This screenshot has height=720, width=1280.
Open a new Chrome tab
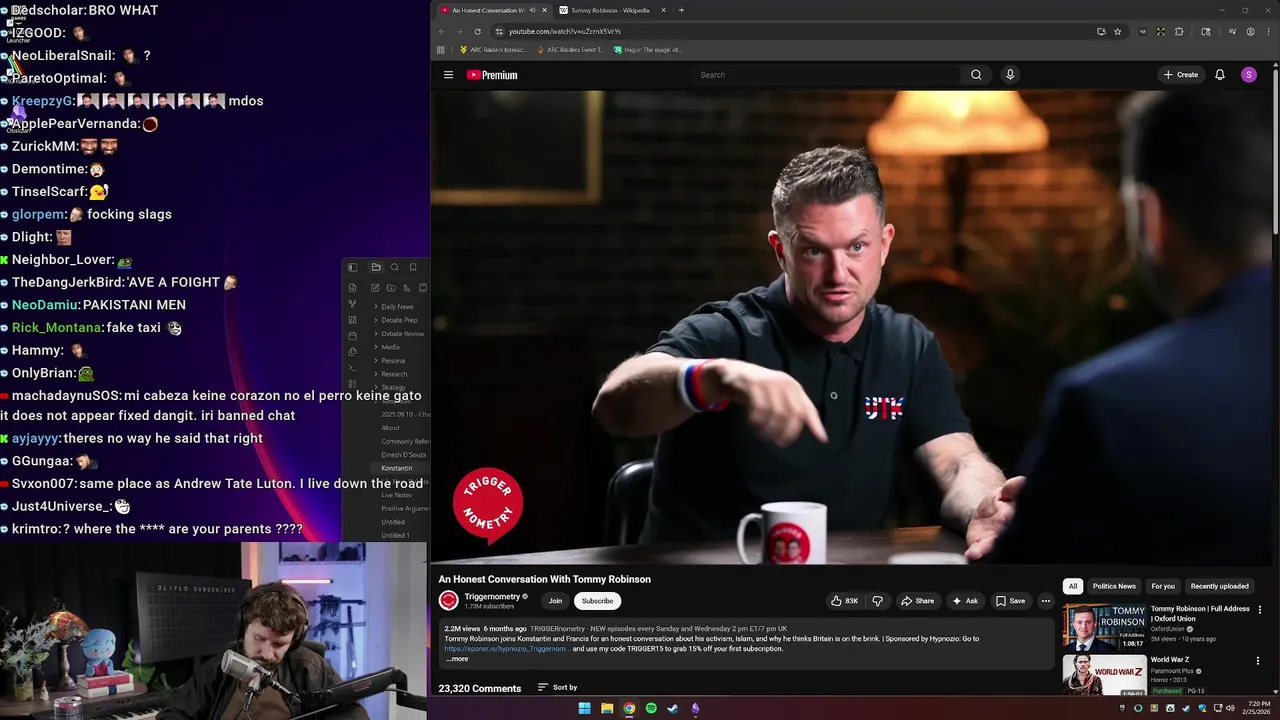(x=681, y=10)
